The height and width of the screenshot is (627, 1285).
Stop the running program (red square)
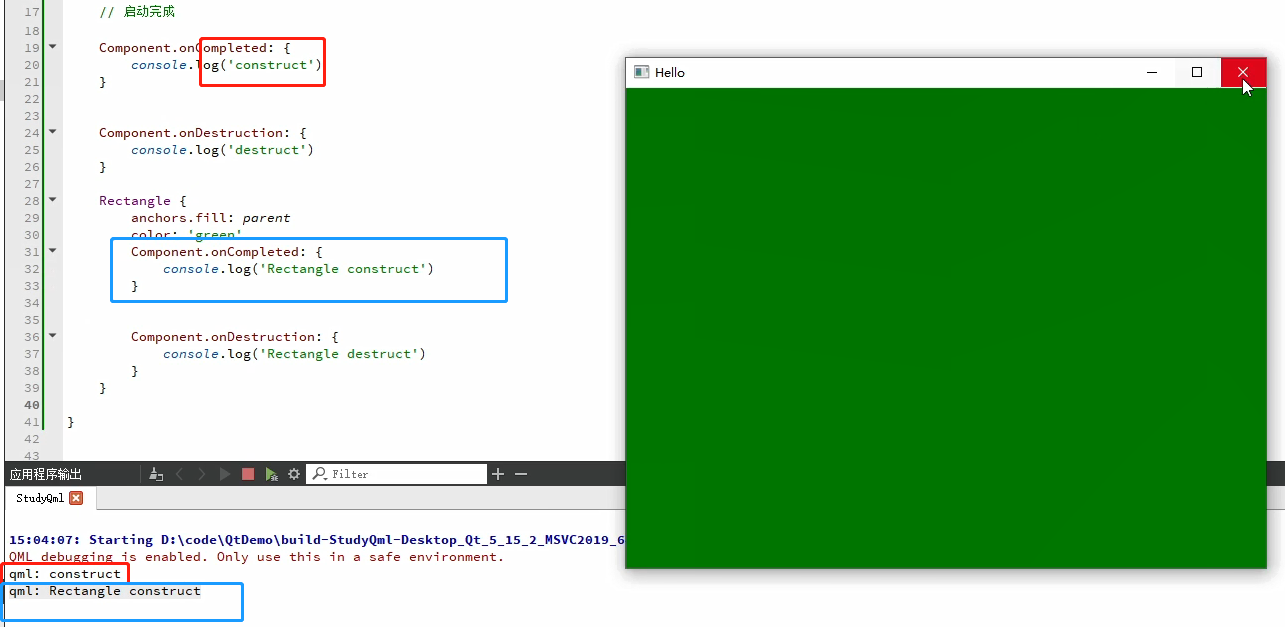[248, 474]
